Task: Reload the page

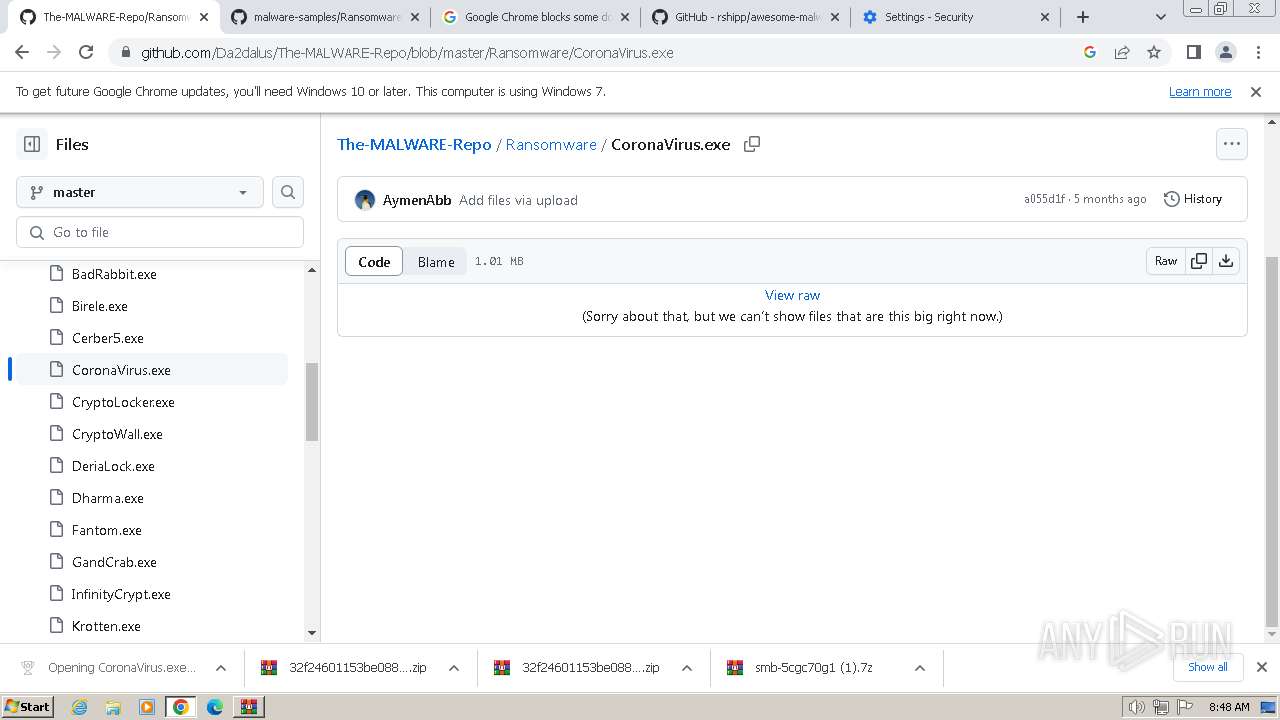Action: coord(86,52)
